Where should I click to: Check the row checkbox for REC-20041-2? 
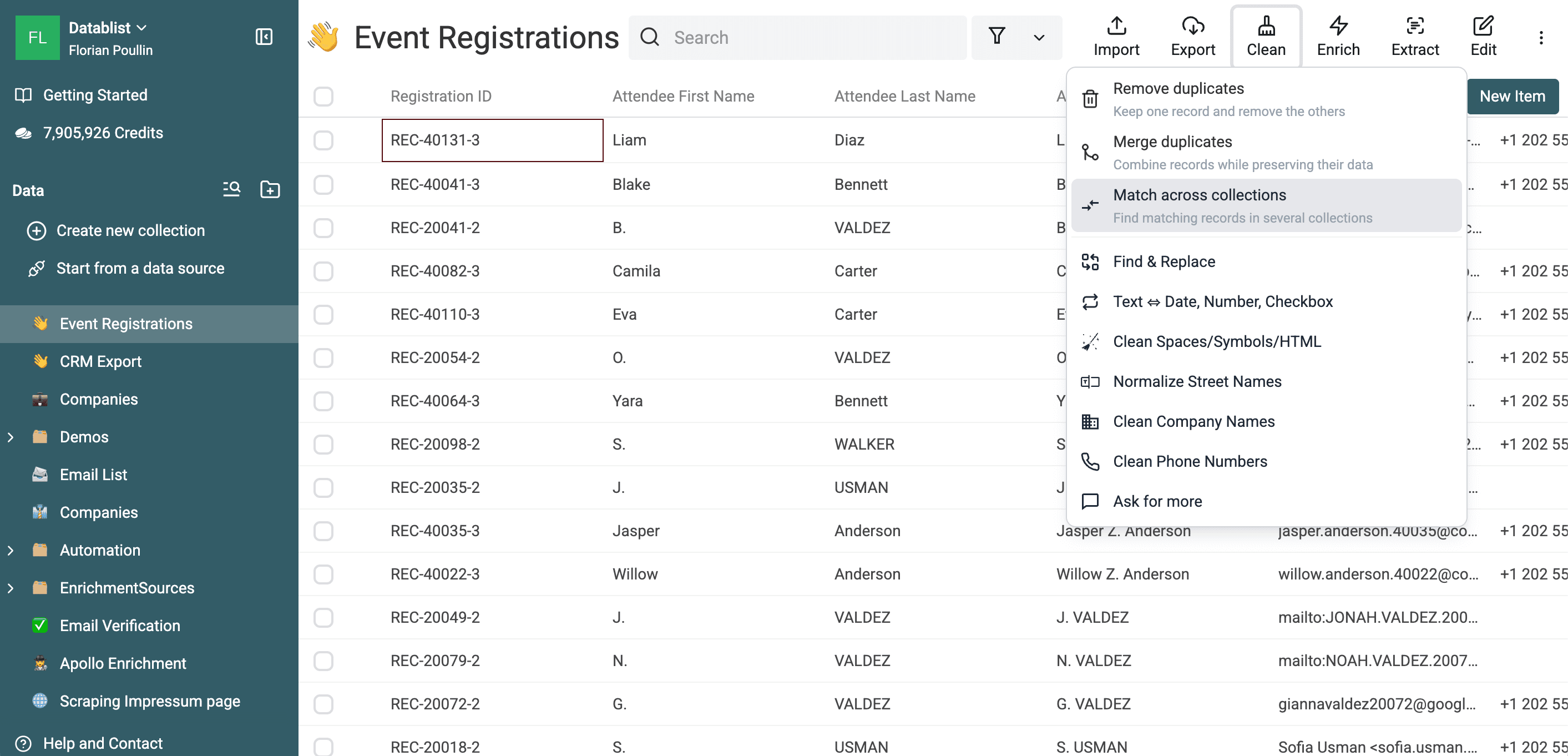coord(323,228)
